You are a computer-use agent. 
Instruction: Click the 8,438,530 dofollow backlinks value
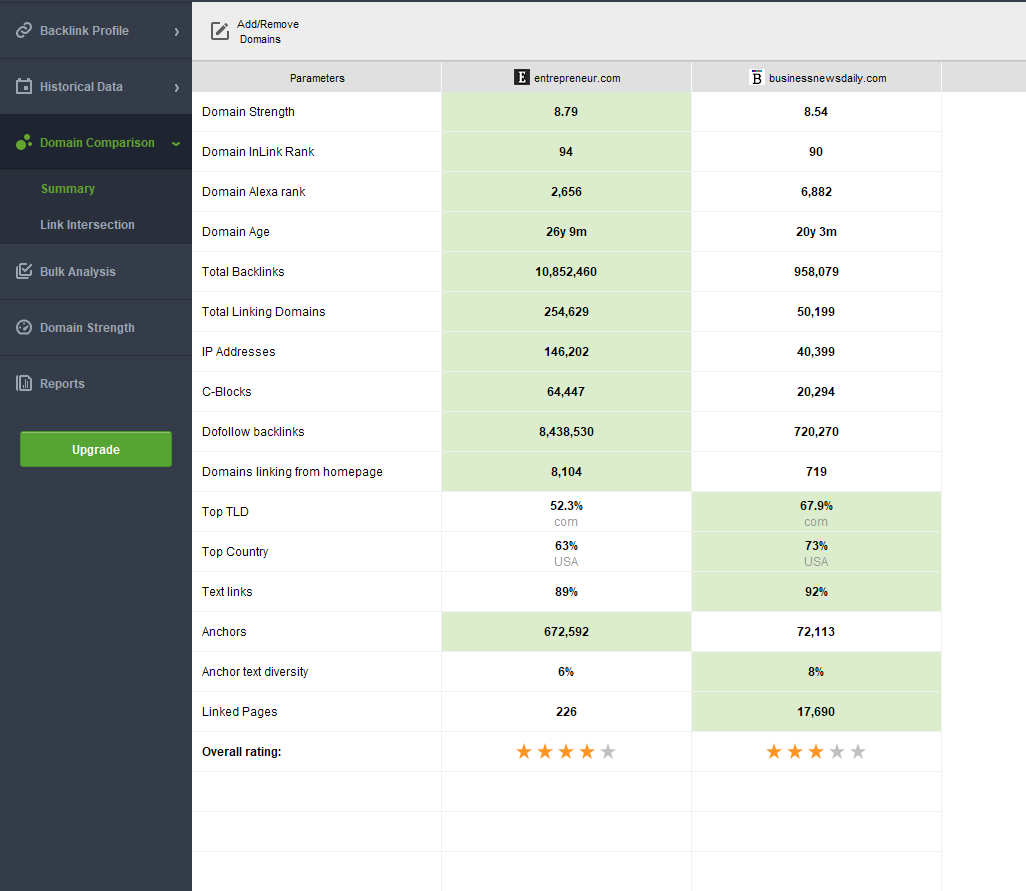(x=566, y=431)
